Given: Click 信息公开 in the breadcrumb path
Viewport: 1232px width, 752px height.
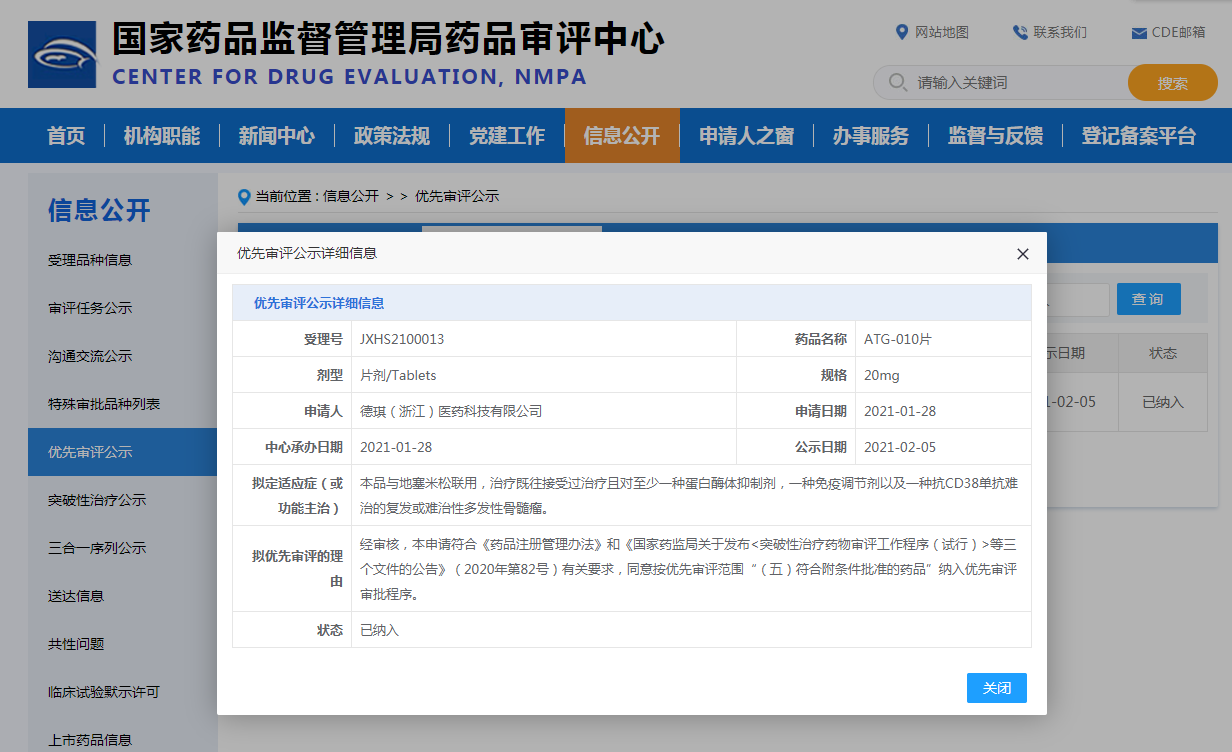Looking at the screenshot, I should [x=350, y=197].
